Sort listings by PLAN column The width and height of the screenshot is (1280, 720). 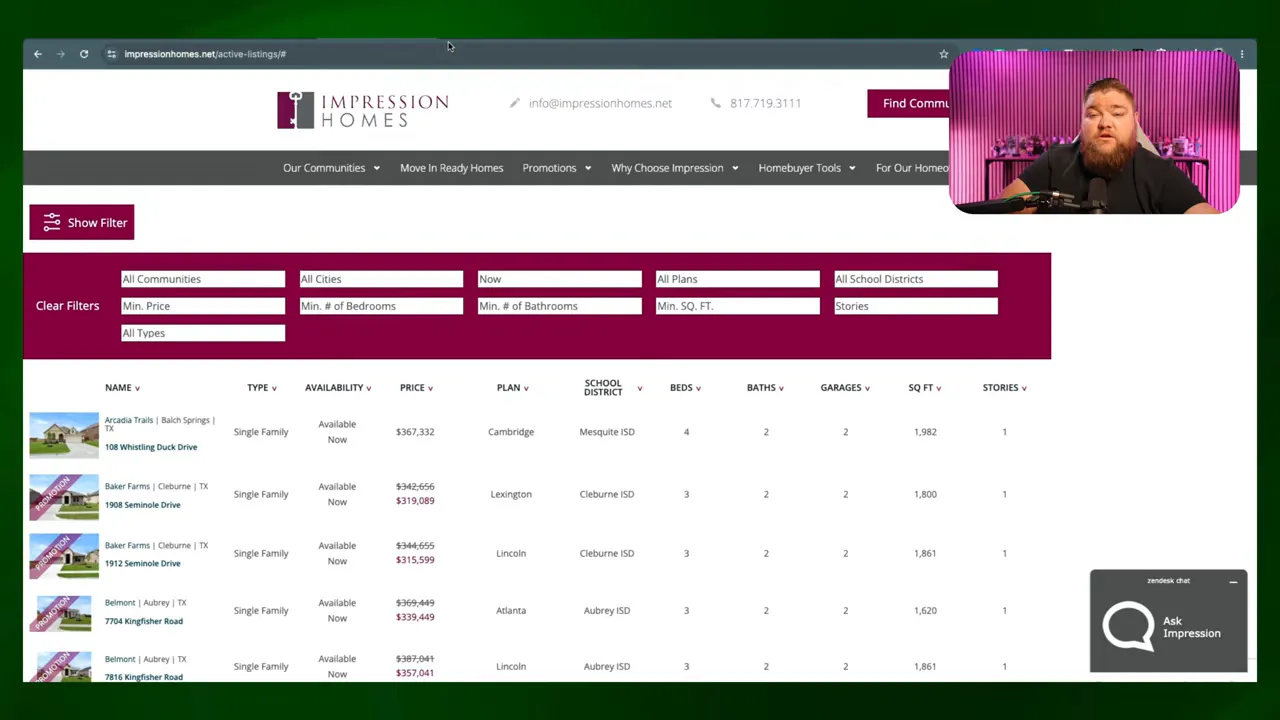[512, 388]
